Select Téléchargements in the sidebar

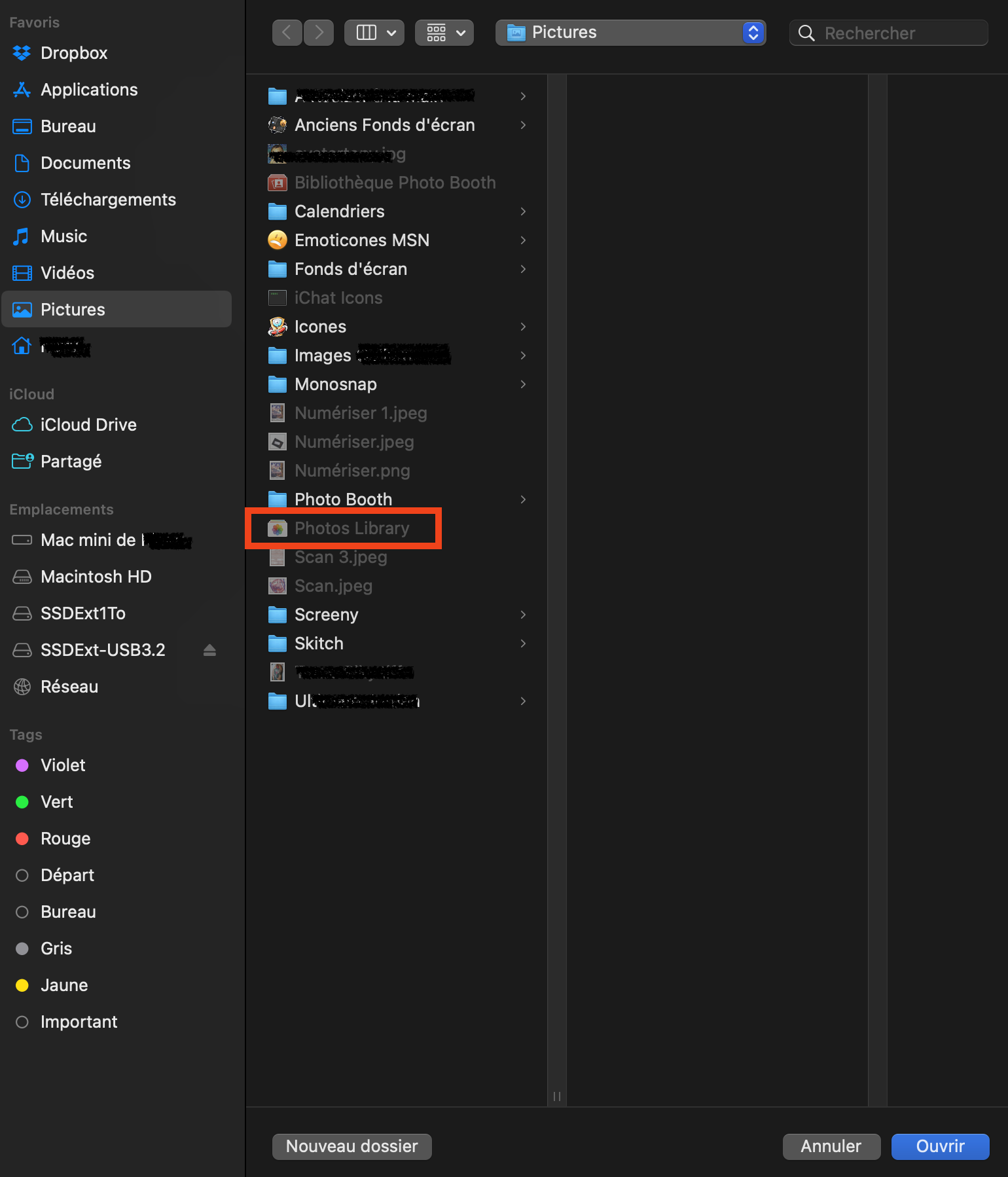tap(108, 200)
